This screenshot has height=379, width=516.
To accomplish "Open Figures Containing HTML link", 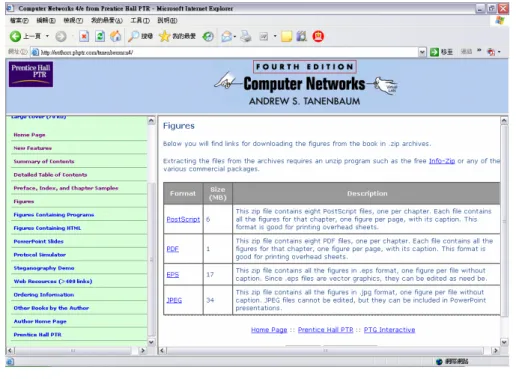I will (47, 228).
